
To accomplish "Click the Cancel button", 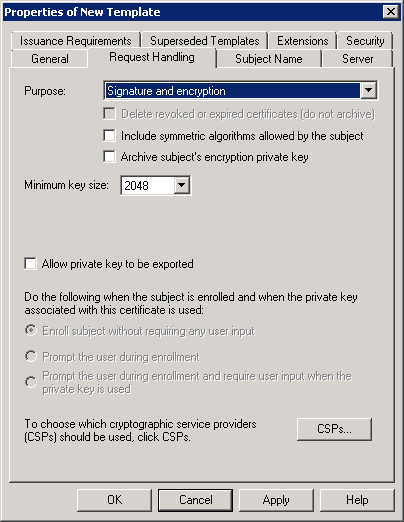I will click(195, 500).
